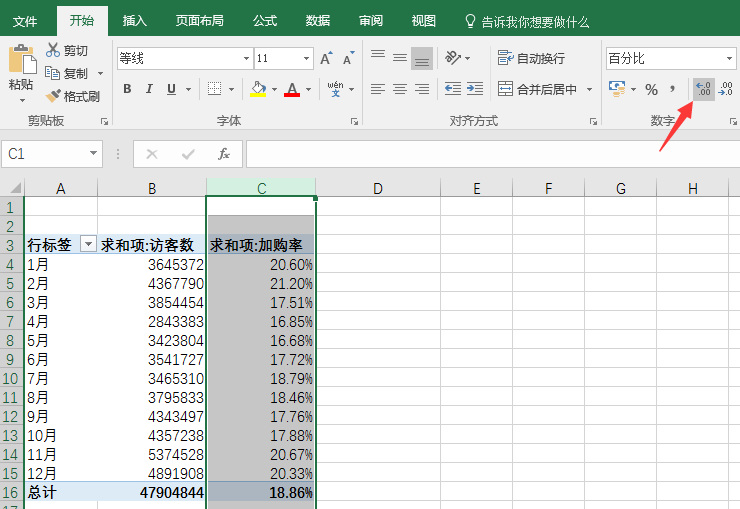Click the center align text icon
Viewport: 740px width, 509px height.
pos(400,89)
